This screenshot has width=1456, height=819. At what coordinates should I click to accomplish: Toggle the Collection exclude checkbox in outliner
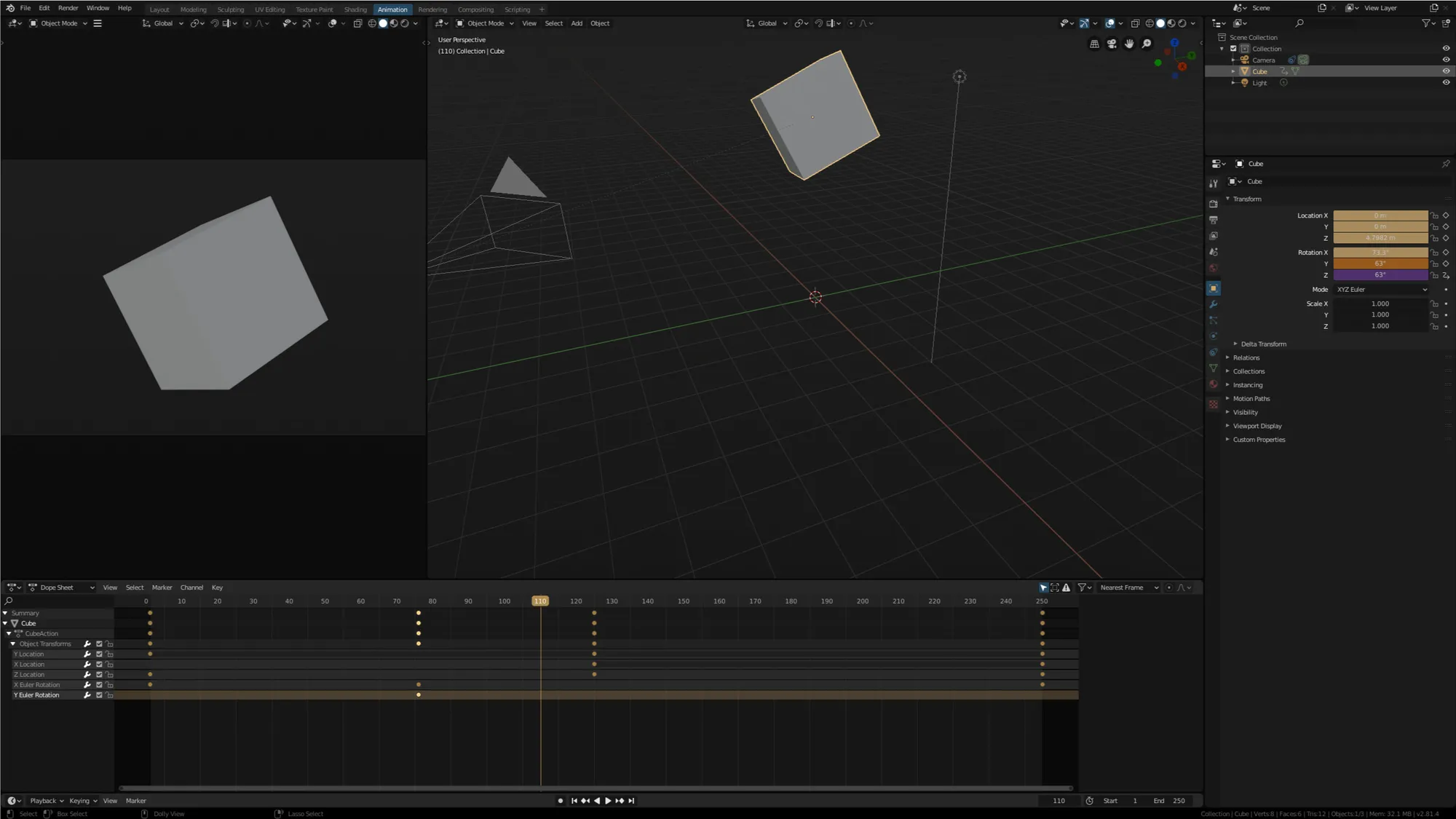[x=1233, y=49]
